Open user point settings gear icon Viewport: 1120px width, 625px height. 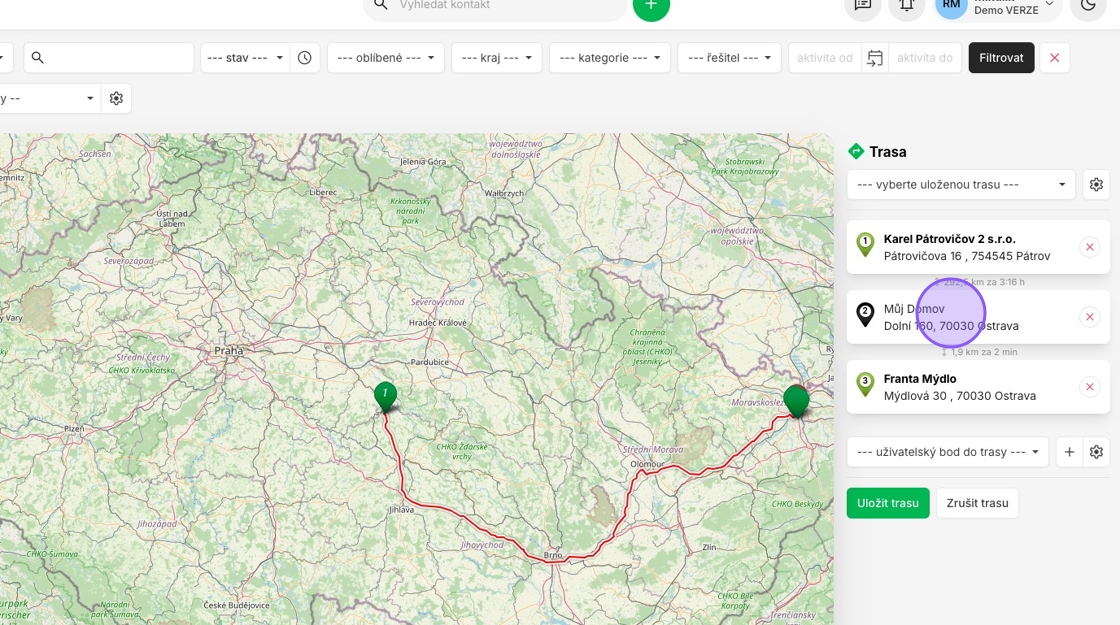(1096, 451)
